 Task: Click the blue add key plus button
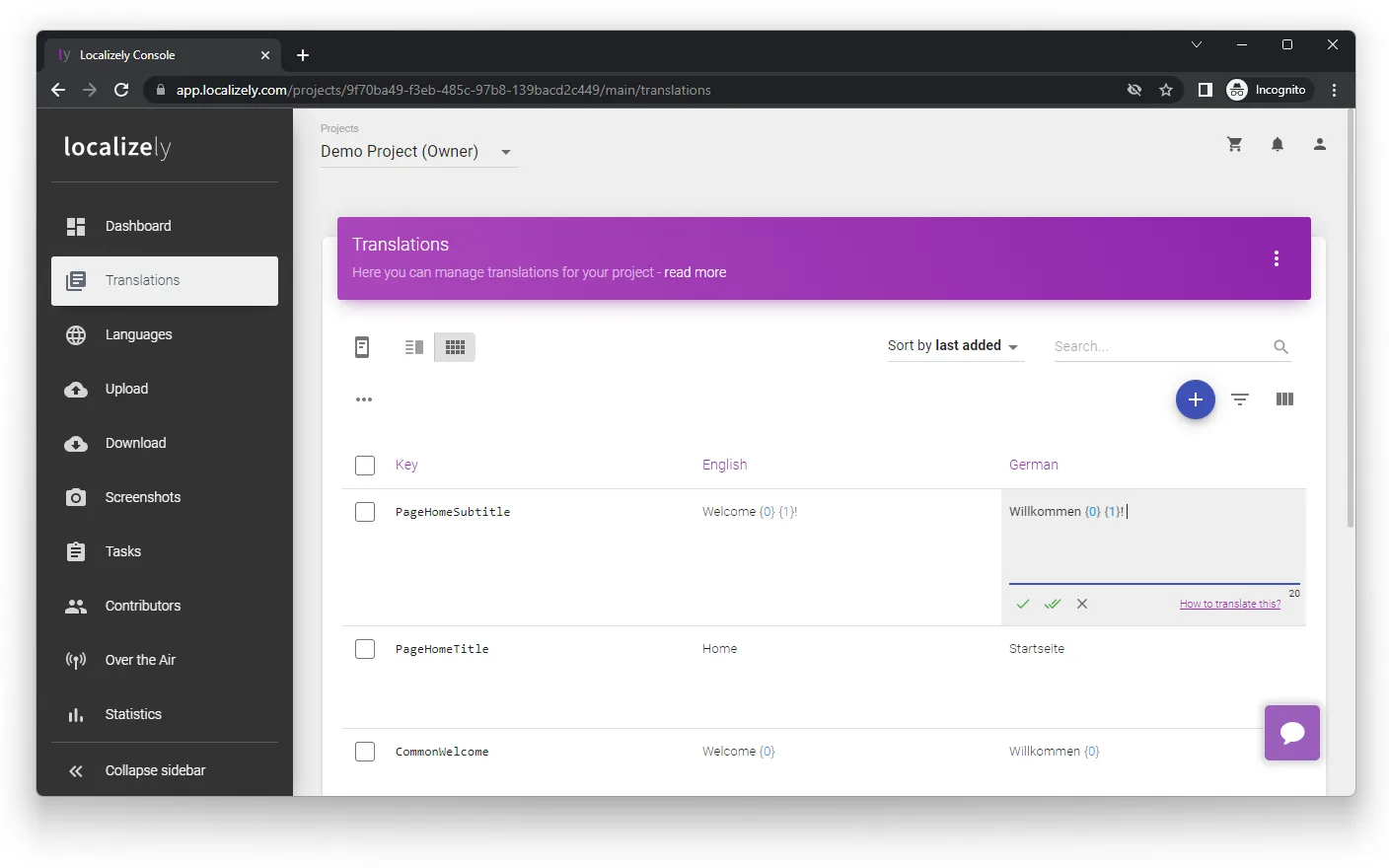1195,399
